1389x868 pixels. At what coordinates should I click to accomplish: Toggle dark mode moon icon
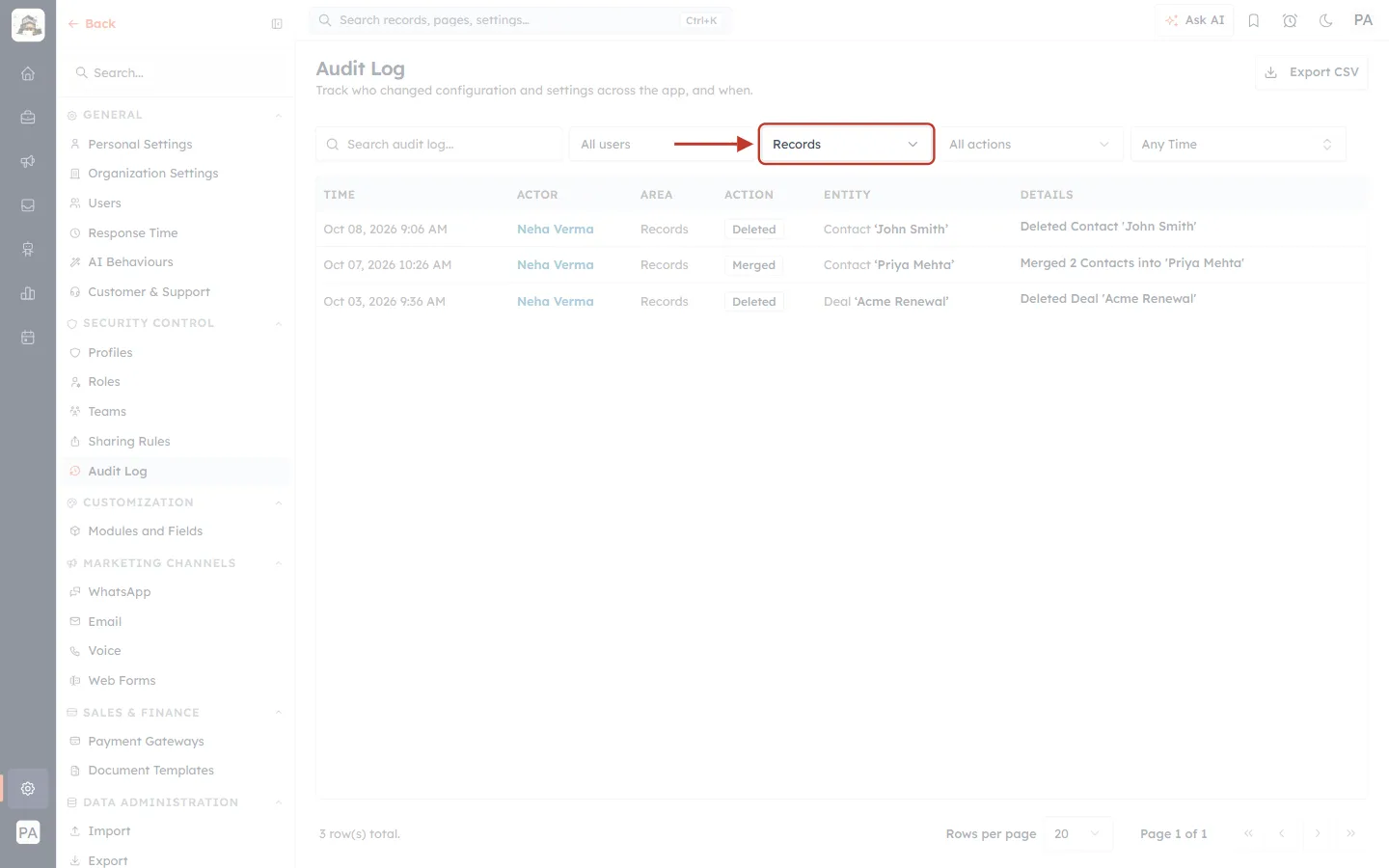click(1326, 20)
